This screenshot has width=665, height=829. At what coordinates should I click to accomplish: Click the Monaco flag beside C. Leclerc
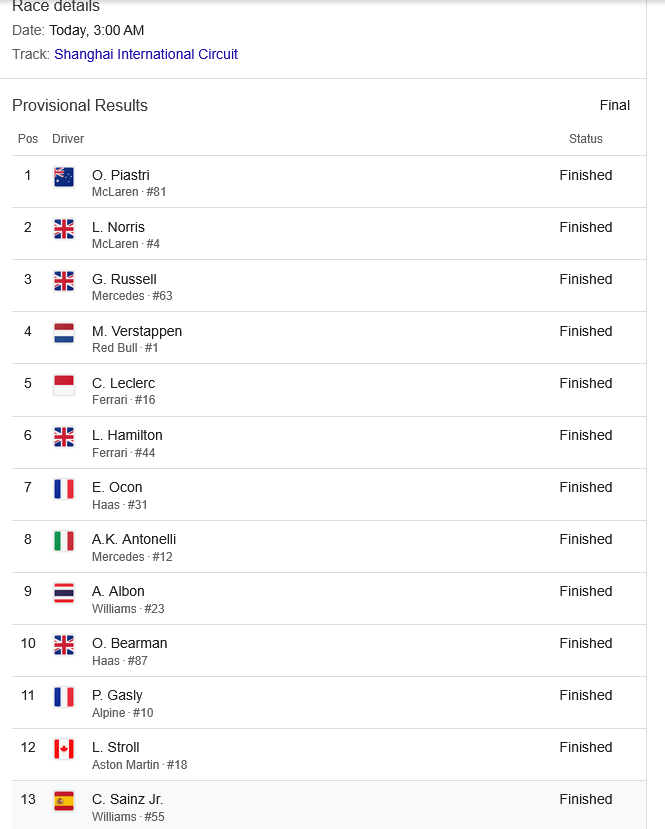[x=64, y=384]
